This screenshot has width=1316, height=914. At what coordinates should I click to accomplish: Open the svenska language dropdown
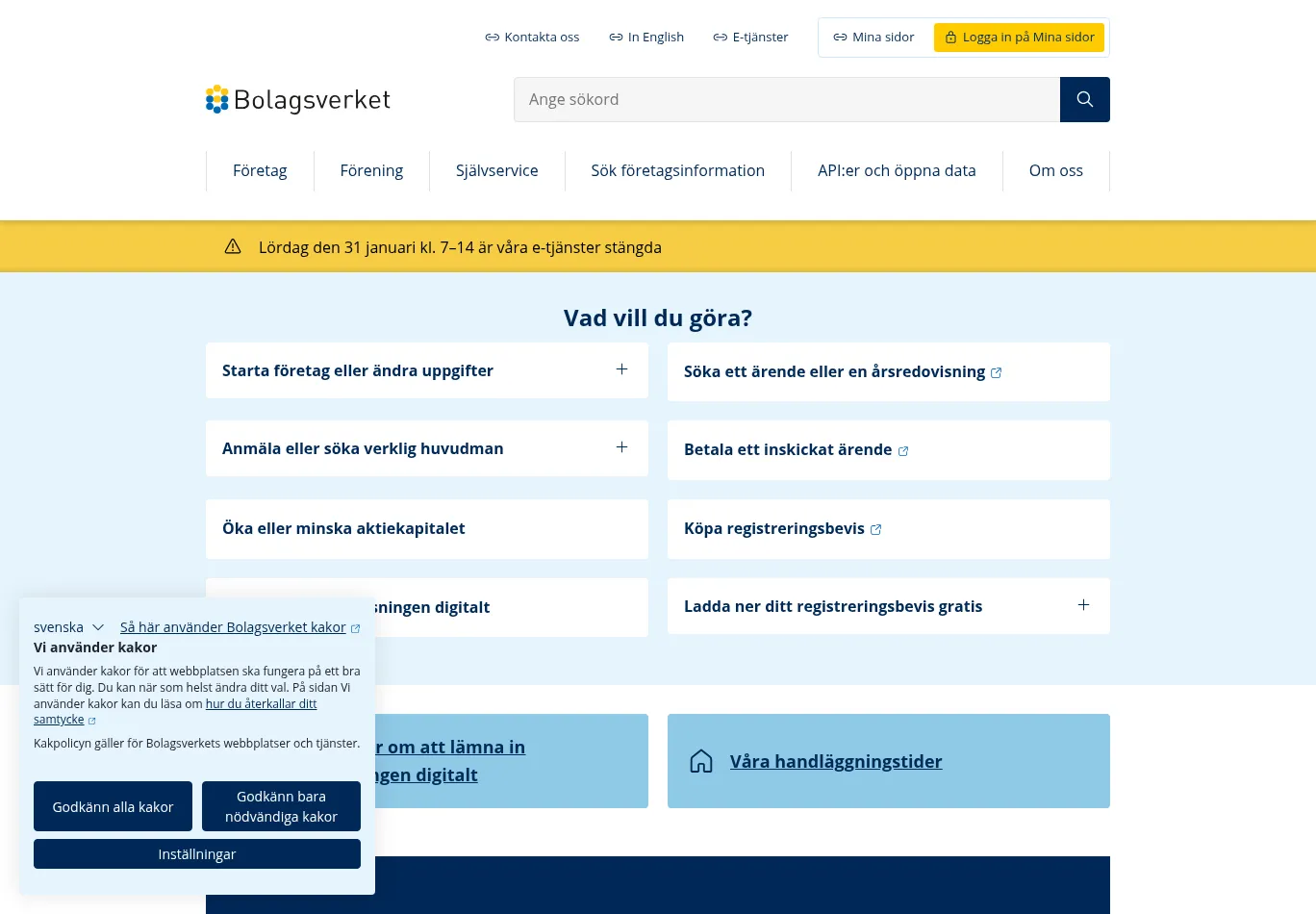69,627
